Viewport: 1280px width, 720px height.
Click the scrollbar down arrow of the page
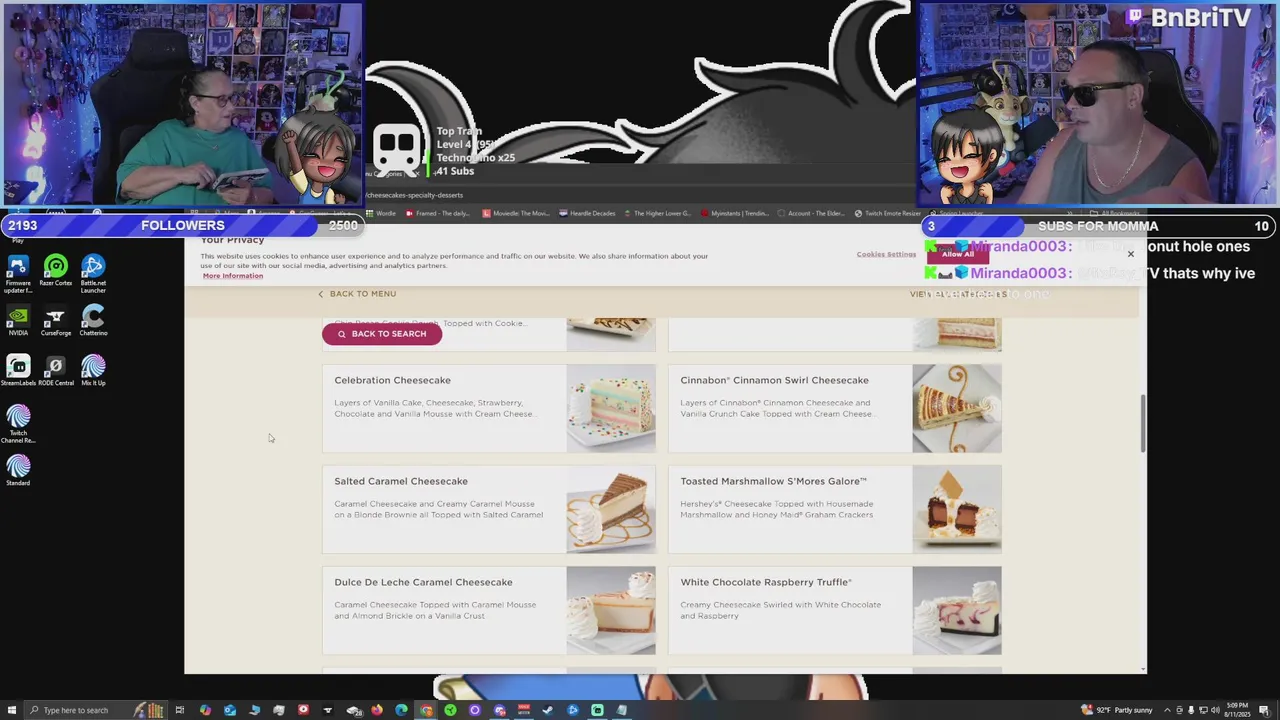click(x=1143, y=667)
